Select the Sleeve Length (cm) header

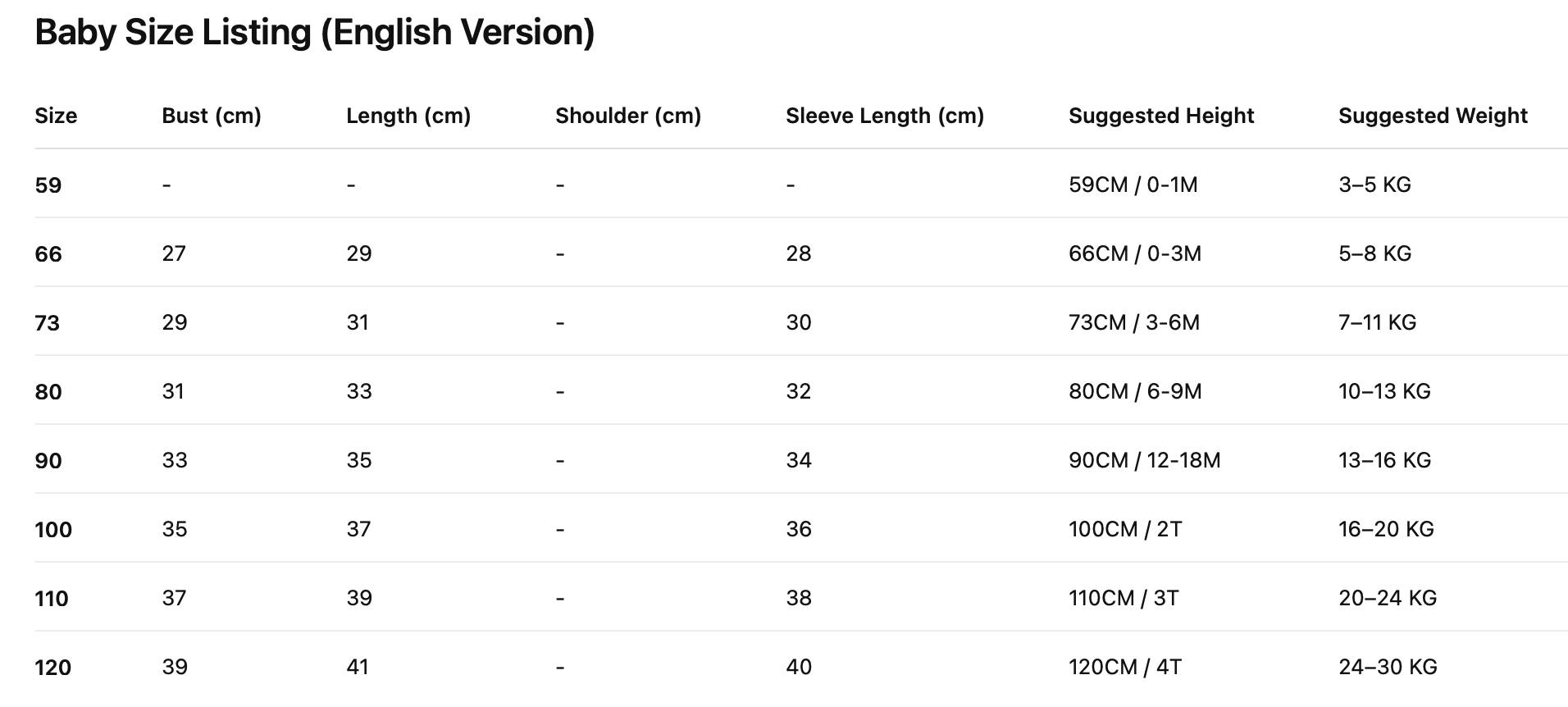[x=884, y=116]
